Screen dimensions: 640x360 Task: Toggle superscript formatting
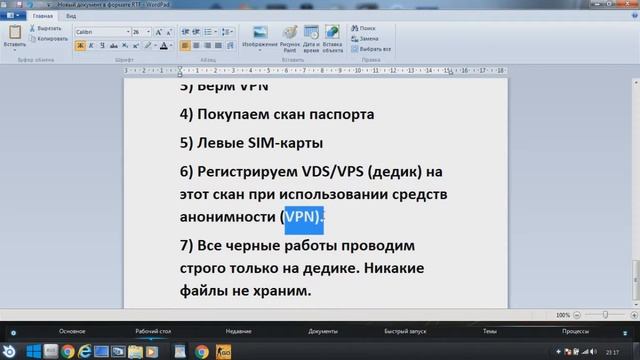[x=136, y=45]
